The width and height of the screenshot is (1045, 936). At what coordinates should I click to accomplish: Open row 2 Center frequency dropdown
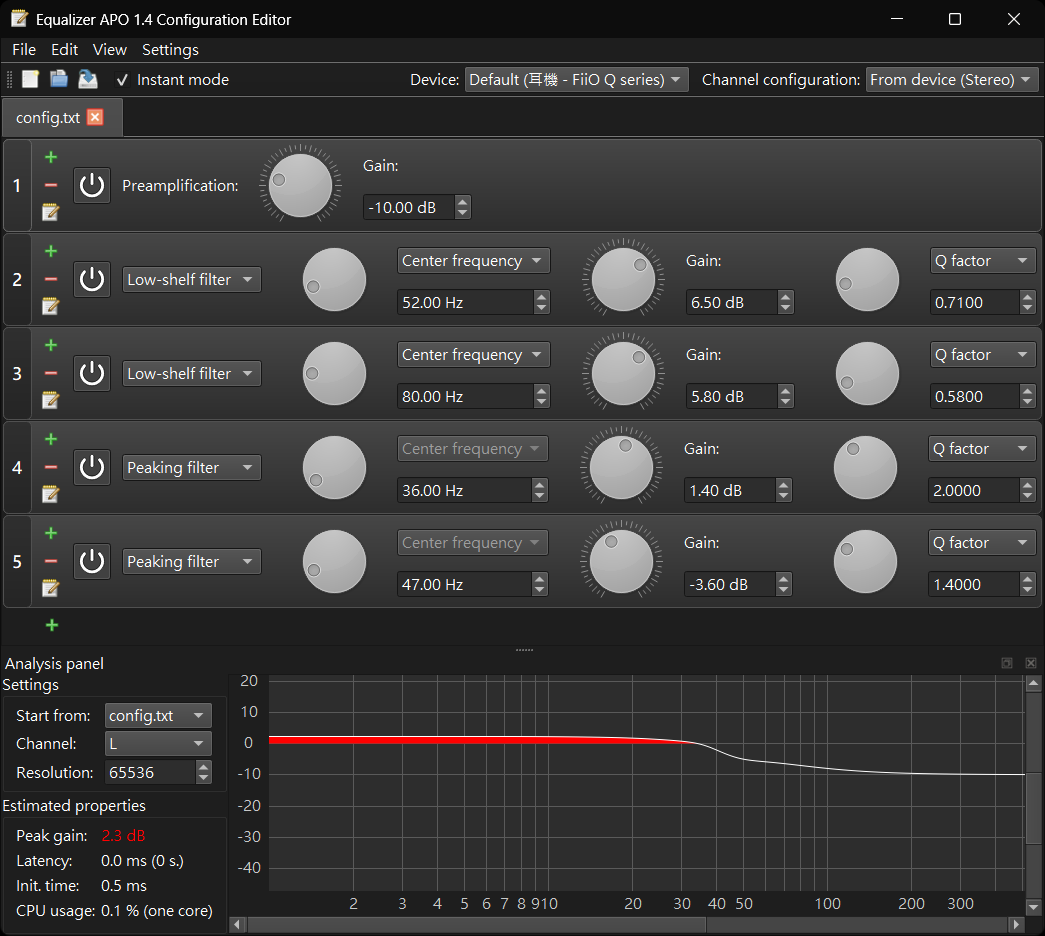[x=473, y=261]
